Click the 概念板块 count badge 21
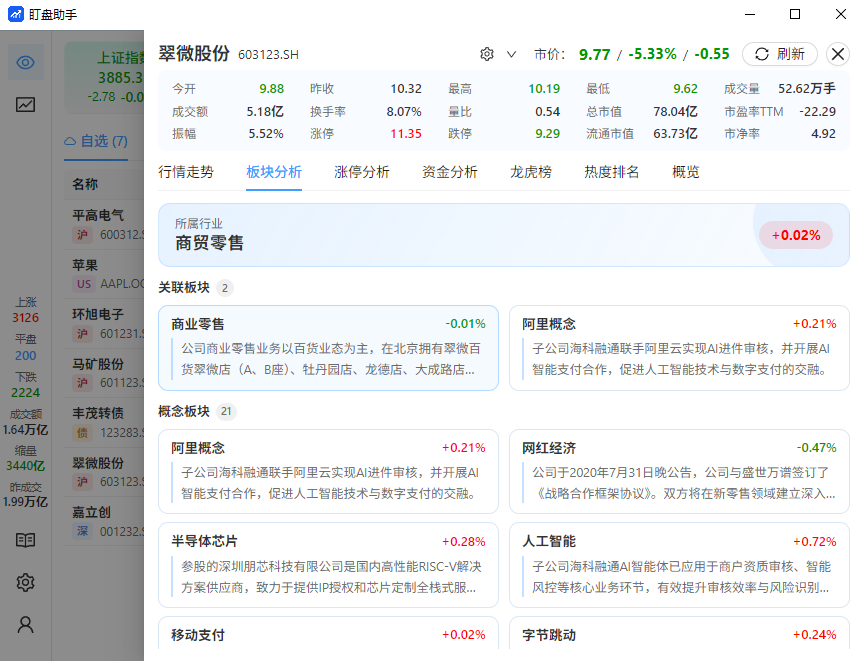Viewport: 864px width, 661px height. 226,411
